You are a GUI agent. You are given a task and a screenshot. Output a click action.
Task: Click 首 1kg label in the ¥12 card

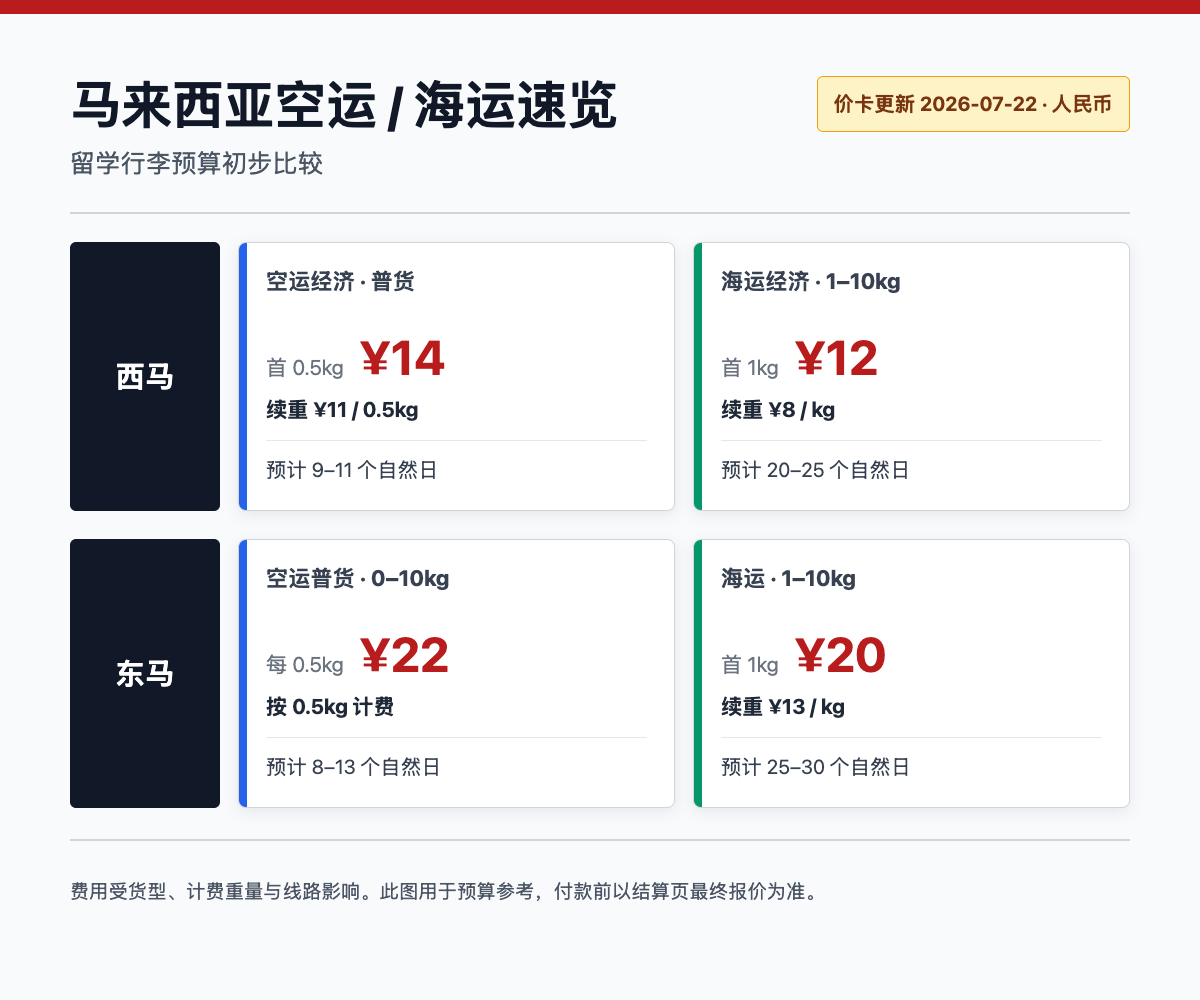(x=750, y=368)
